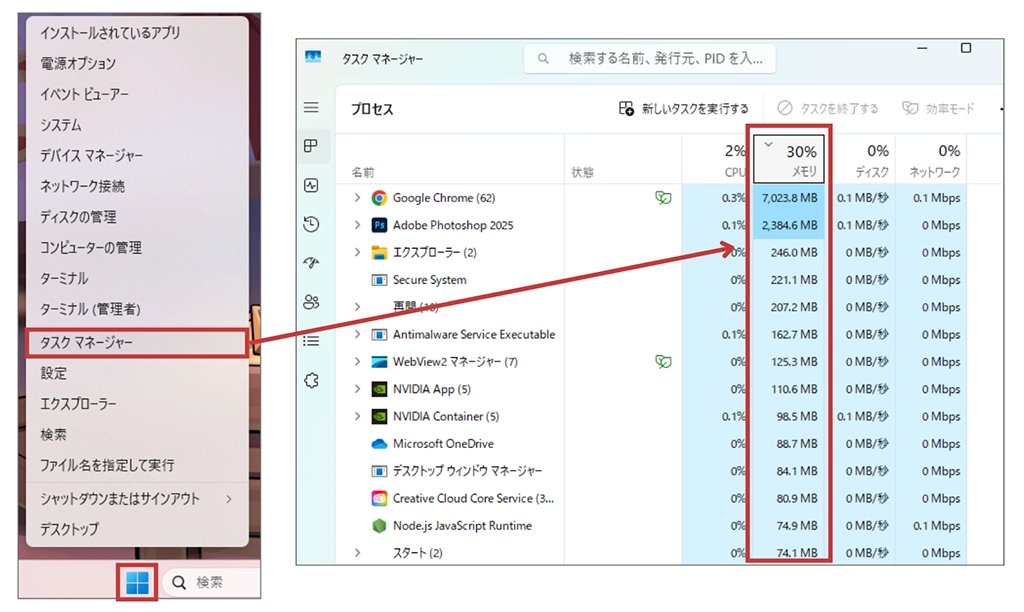Sort by the ネットワーク column header
This screenshot has width=1024, height=612.
[931, 159]
